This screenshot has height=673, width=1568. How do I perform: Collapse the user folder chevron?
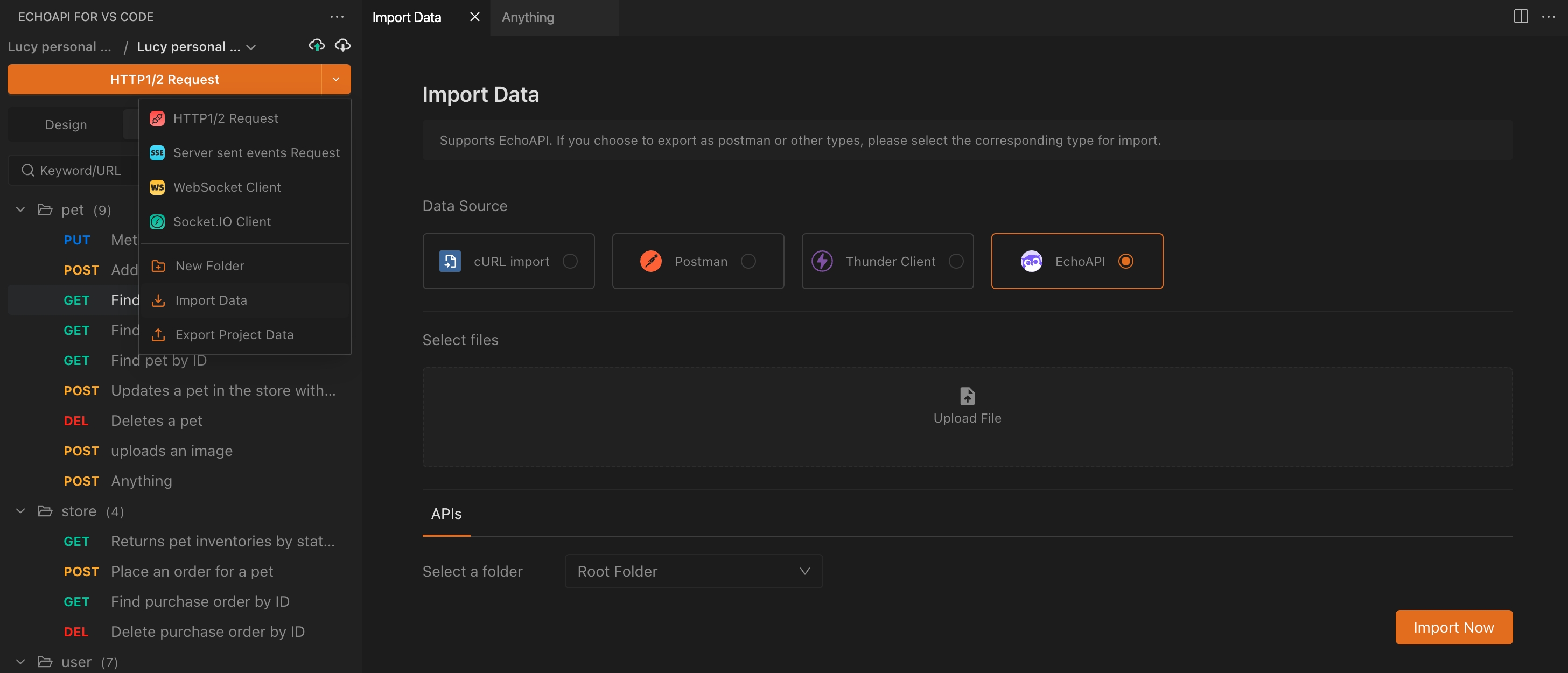click(x=20, y=662)
